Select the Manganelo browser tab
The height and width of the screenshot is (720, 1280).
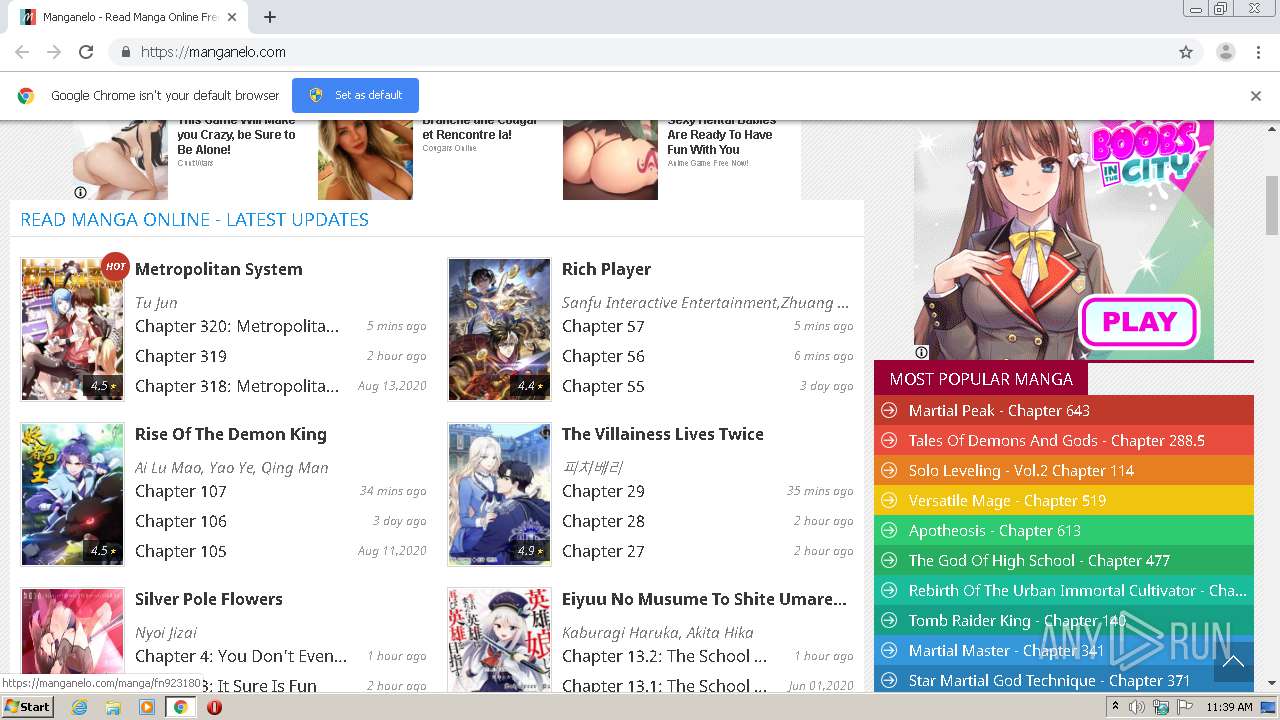pos(130,17)
